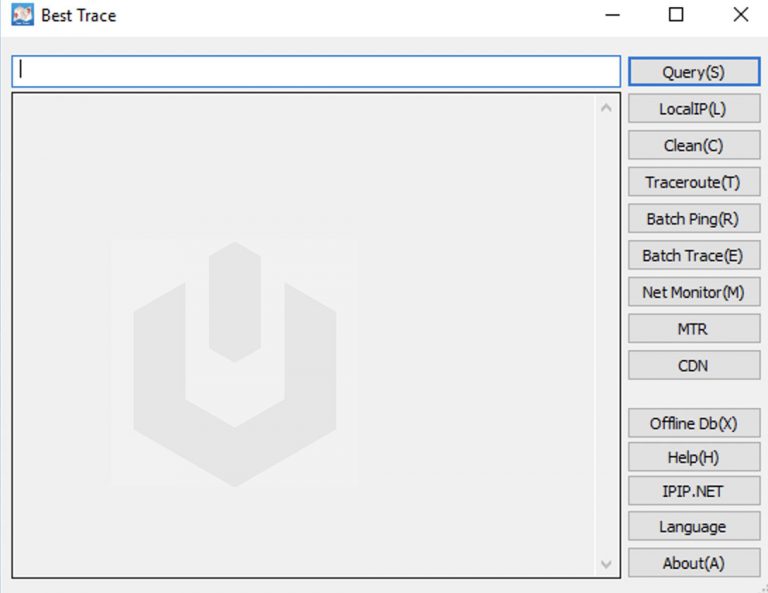Open Help(H)
The image size is (768, 593).
coord(693,457)
